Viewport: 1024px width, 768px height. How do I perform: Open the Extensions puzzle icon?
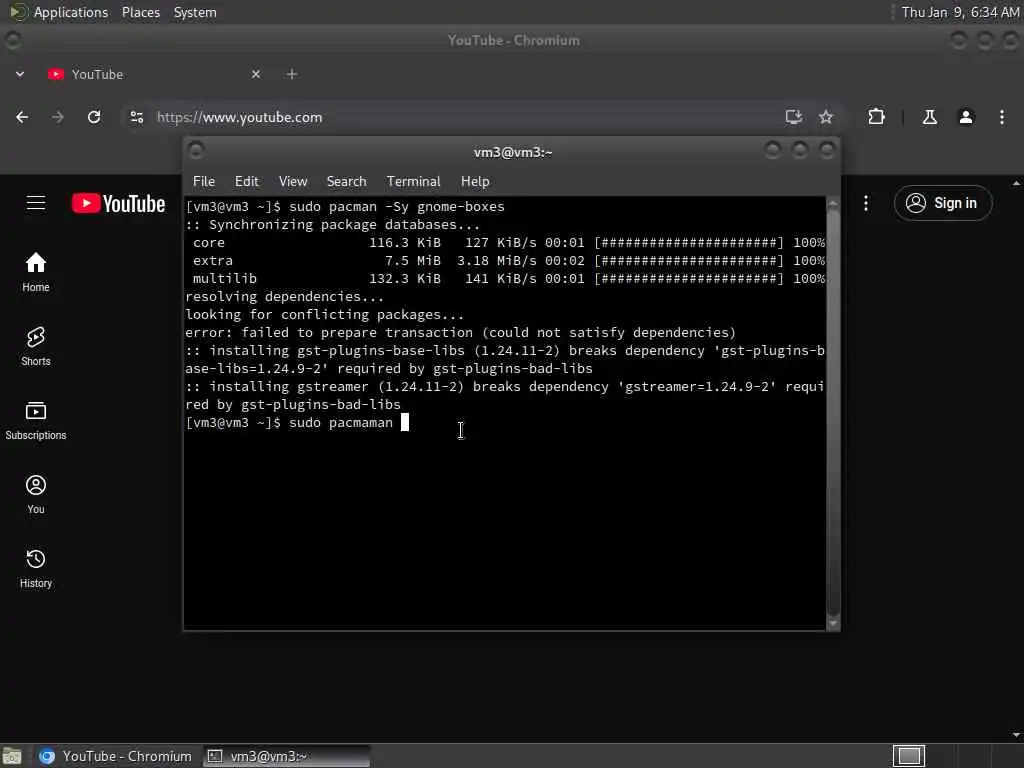tap(876, 117)
